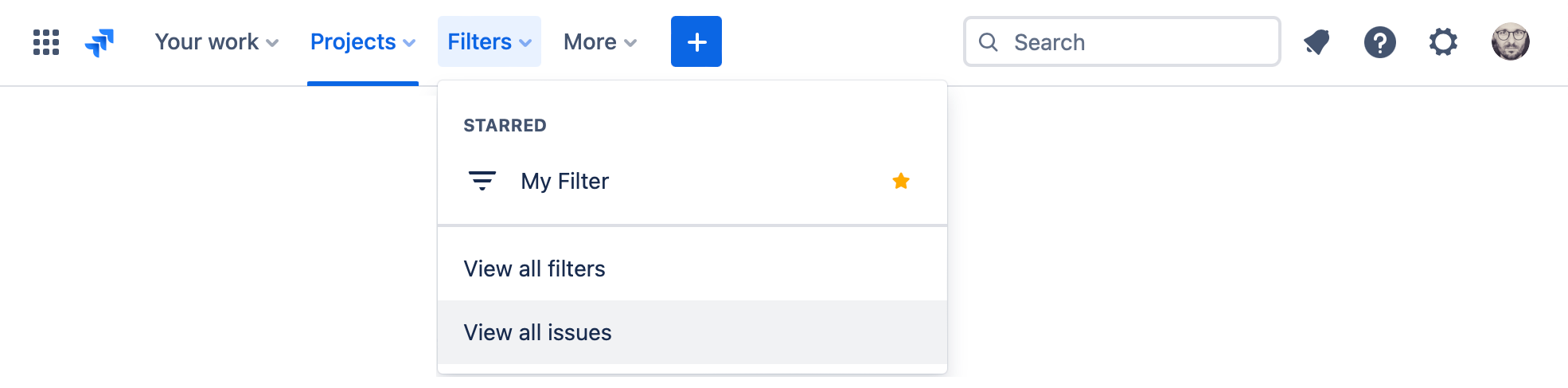Viewport: 1568px width, 388px height.
Task: Open the notifications bell
Action: [x=1316, y=42]
